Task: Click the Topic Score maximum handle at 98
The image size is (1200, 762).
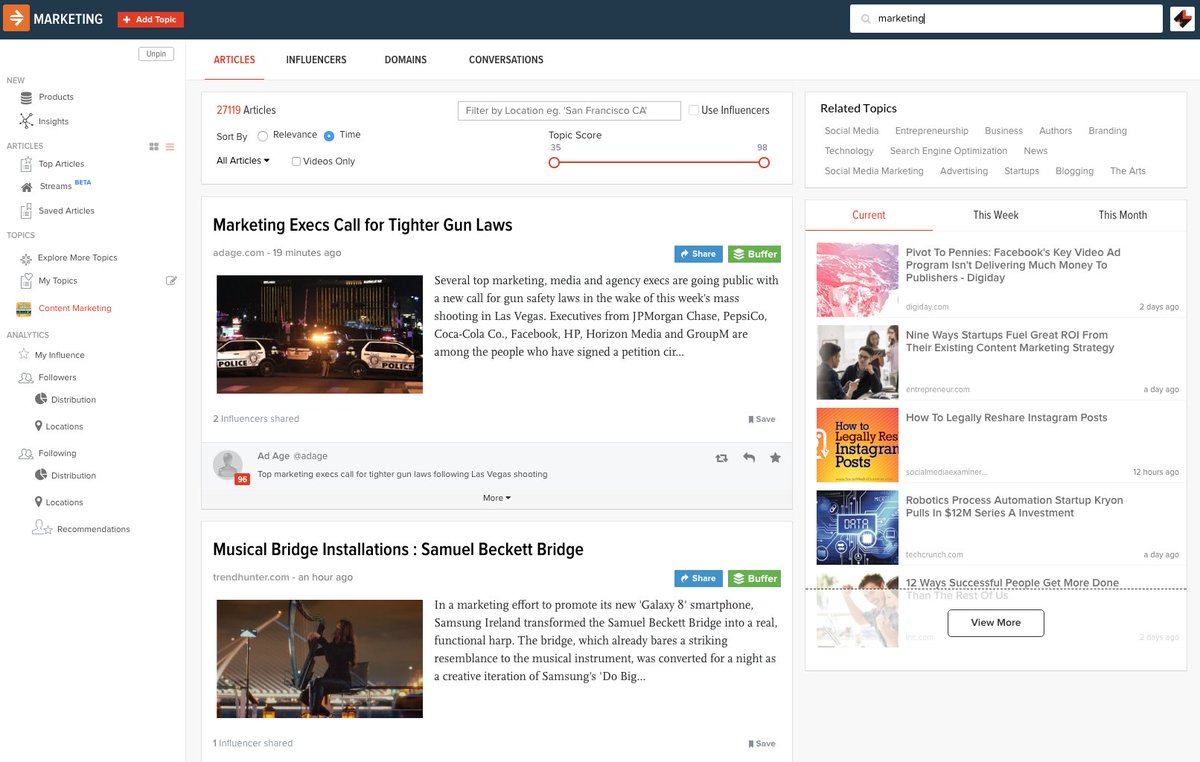Action: [x=764, y=162]
